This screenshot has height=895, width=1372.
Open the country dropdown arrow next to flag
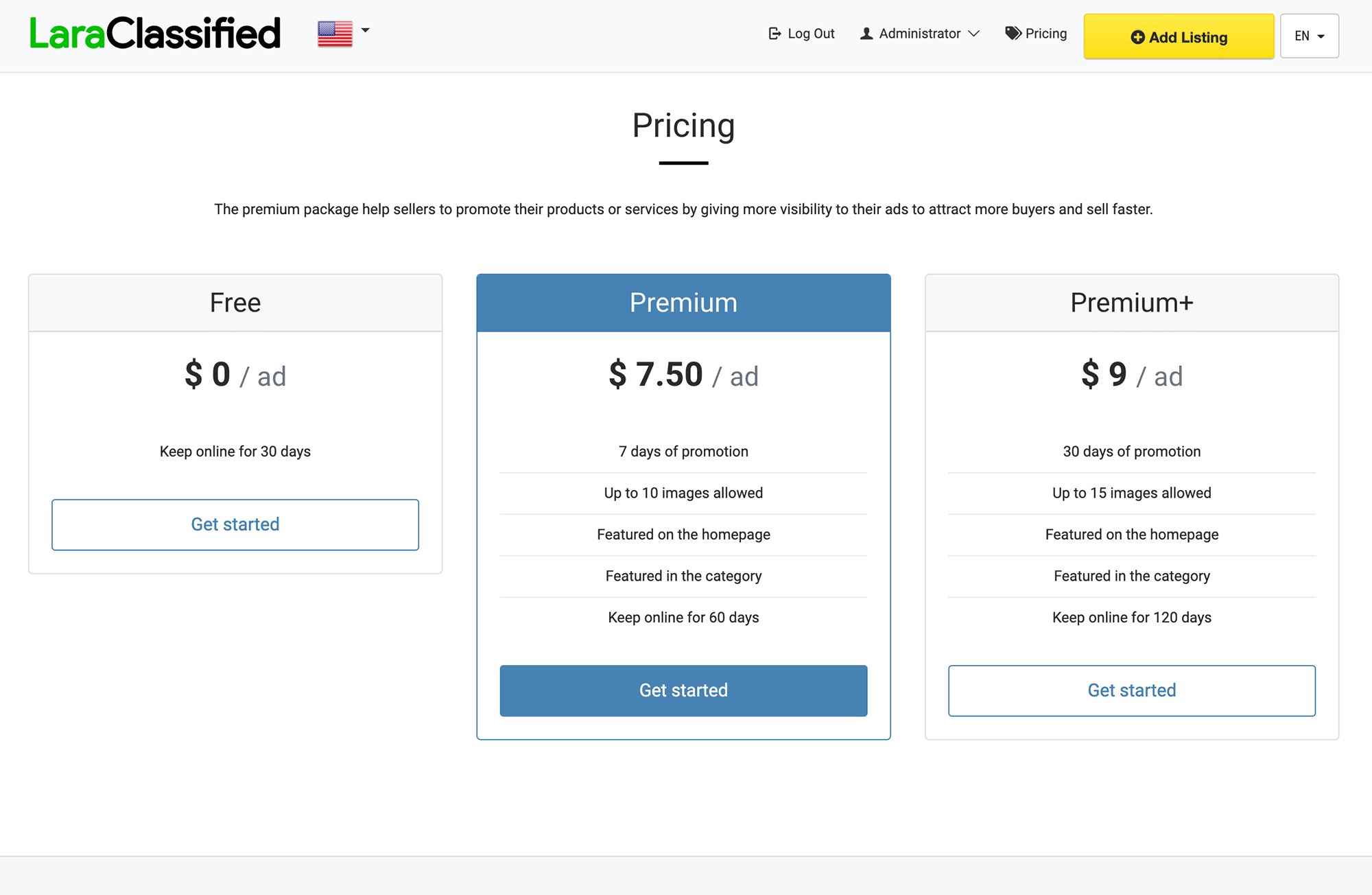pyautogui.click(x=366, y=31)
